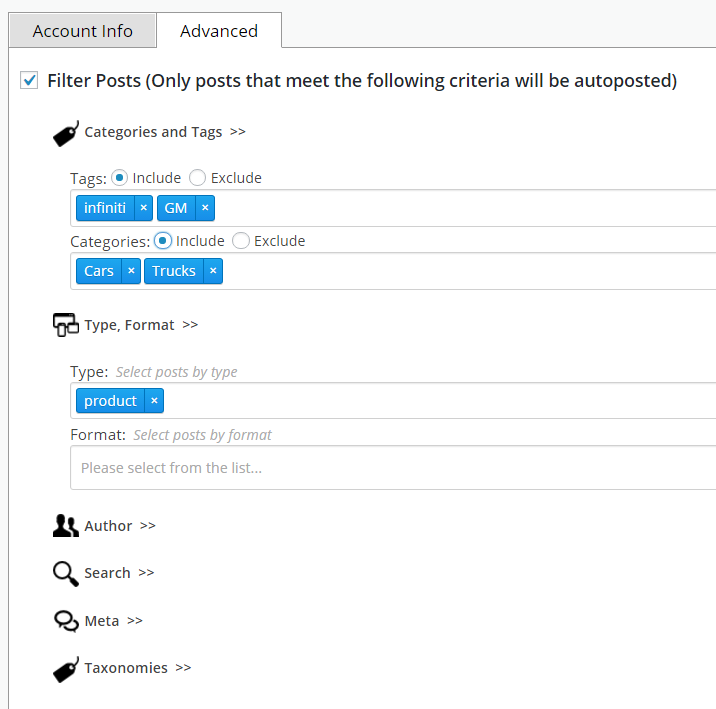Screen dimensions: 716x709
Task: Click the devices icon next to Type, Format
Action: point(66,325)
